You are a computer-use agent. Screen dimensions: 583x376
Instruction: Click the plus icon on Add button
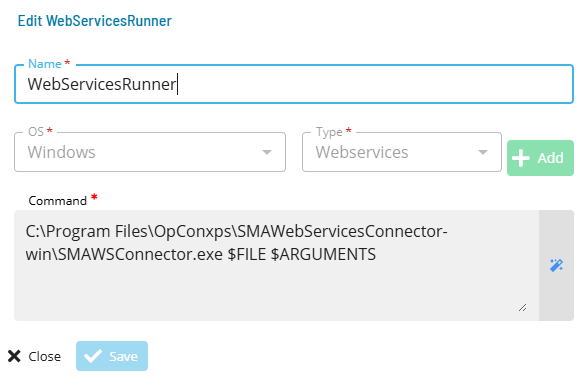[521, 158]
